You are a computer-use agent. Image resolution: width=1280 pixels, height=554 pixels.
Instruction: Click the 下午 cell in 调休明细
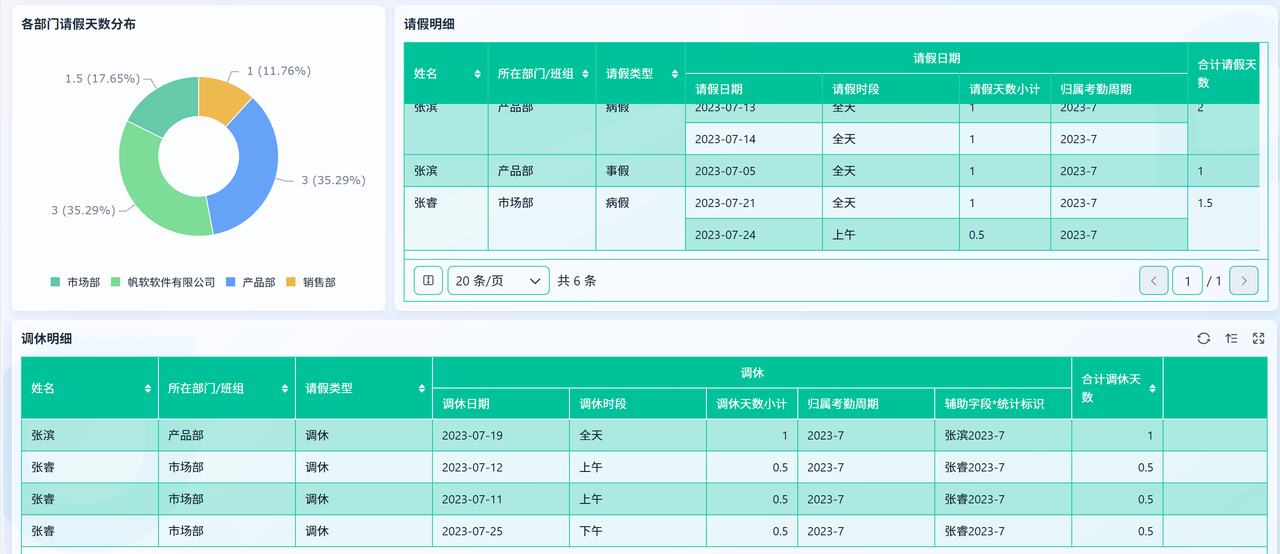[x=638, y=531]
